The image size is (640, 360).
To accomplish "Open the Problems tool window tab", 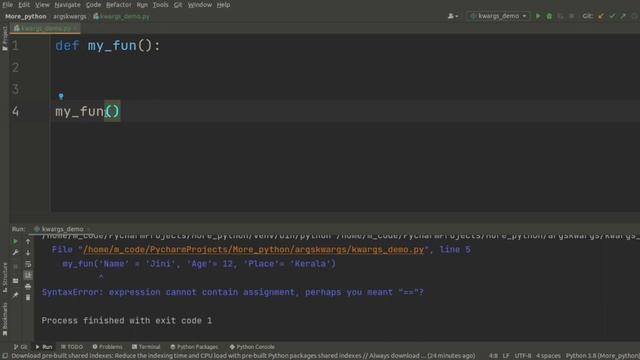I will pyautogui.click(x=107, y=347).
